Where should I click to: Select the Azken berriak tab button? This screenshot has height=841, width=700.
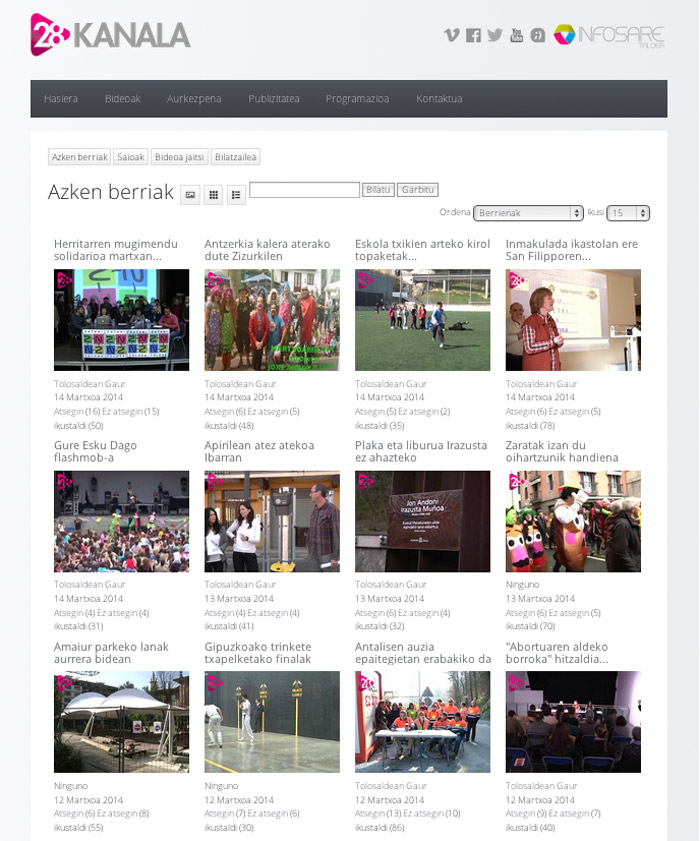(79, 157)
